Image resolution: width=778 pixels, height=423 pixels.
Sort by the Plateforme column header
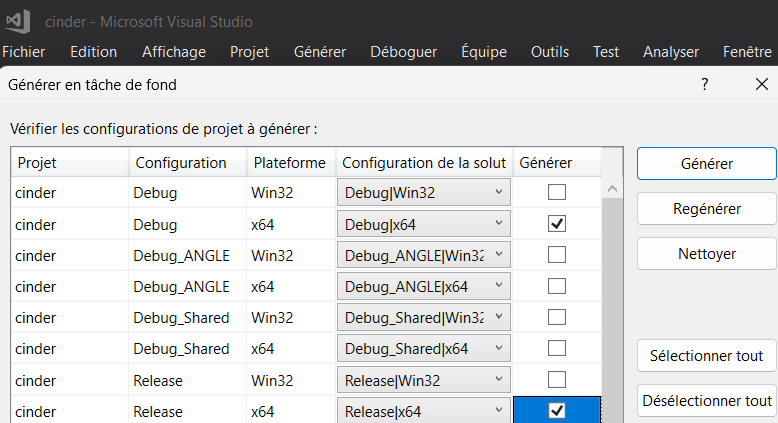pyautogui.click(x=291, y=163)
